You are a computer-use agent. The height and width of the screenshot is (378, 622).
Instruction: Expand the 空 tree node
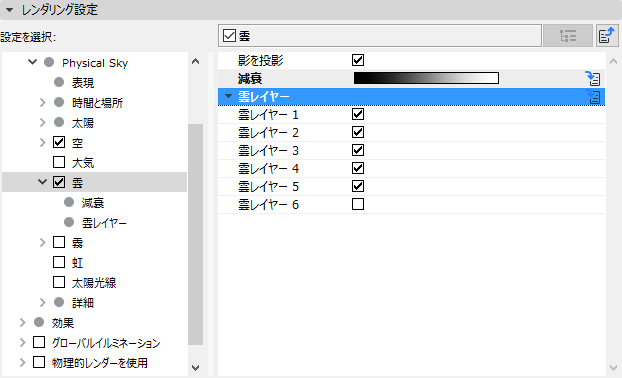[43, 142]
